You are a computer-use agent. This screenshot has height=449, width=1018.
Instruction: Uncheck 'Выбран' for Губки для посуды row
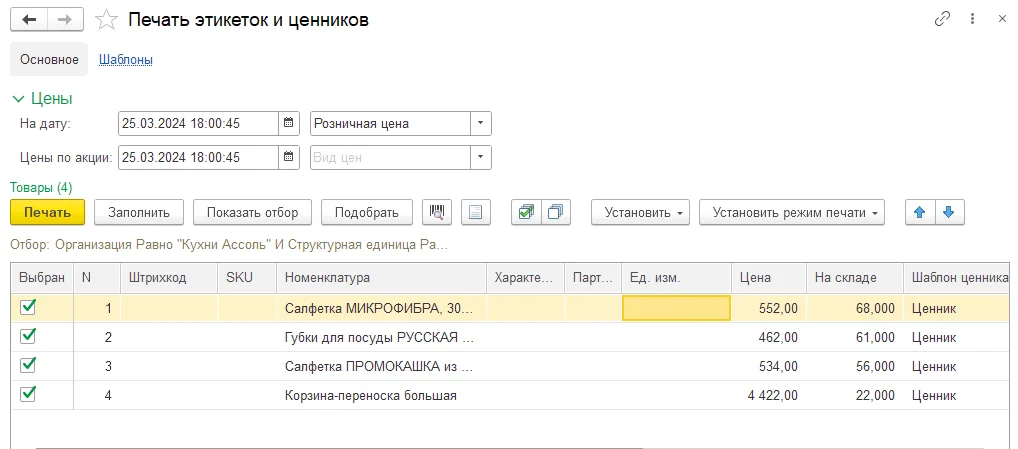point(27,336)
